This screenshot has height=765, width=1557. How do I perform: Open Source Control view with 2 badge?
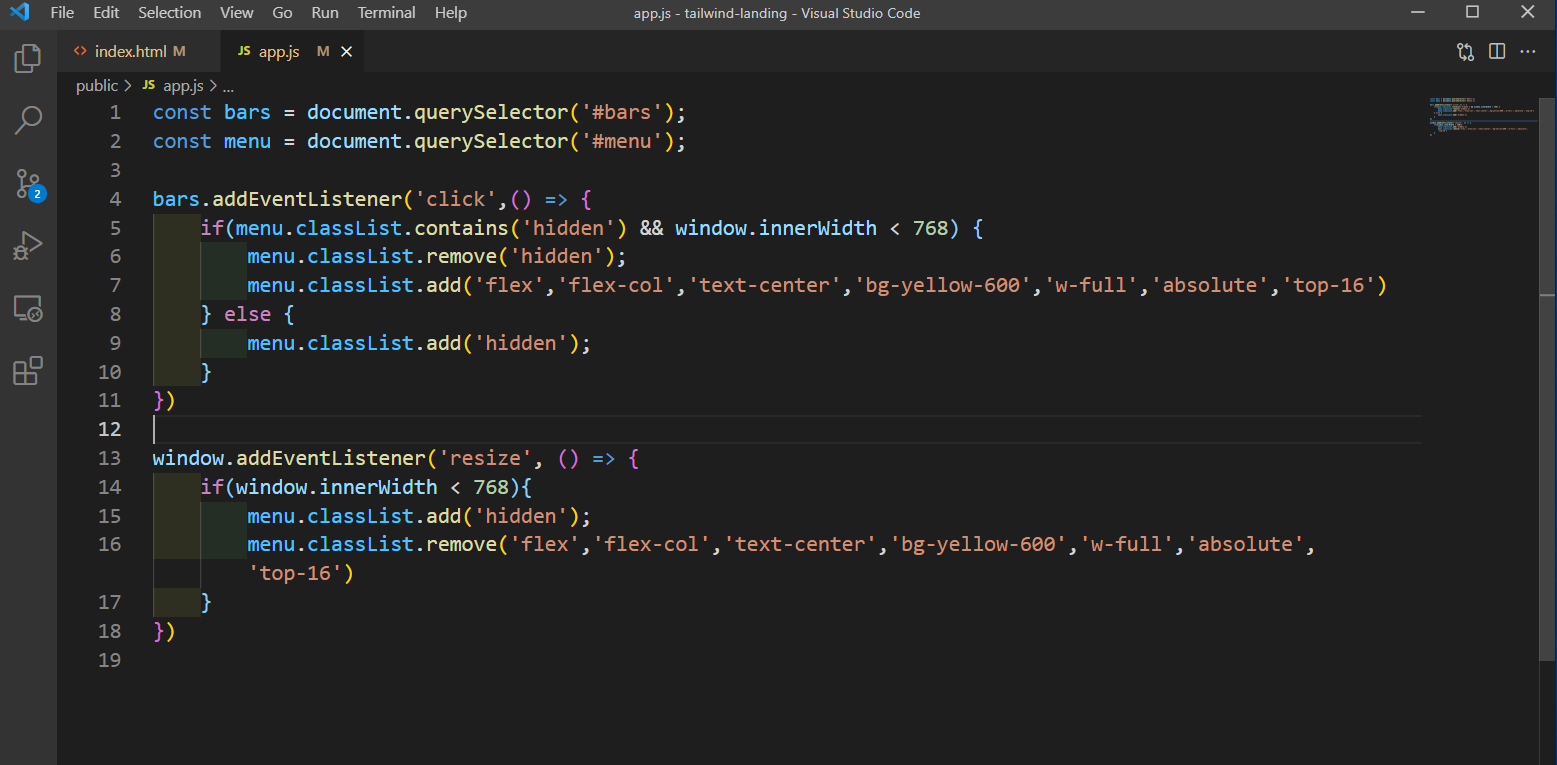28,184
